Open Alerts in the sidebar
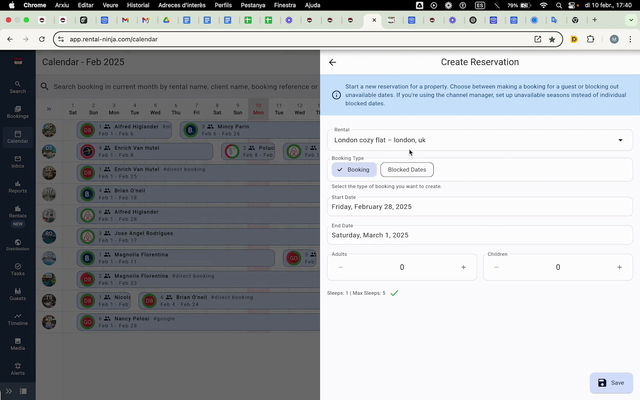640x400 pixels. tap(18, 369)
